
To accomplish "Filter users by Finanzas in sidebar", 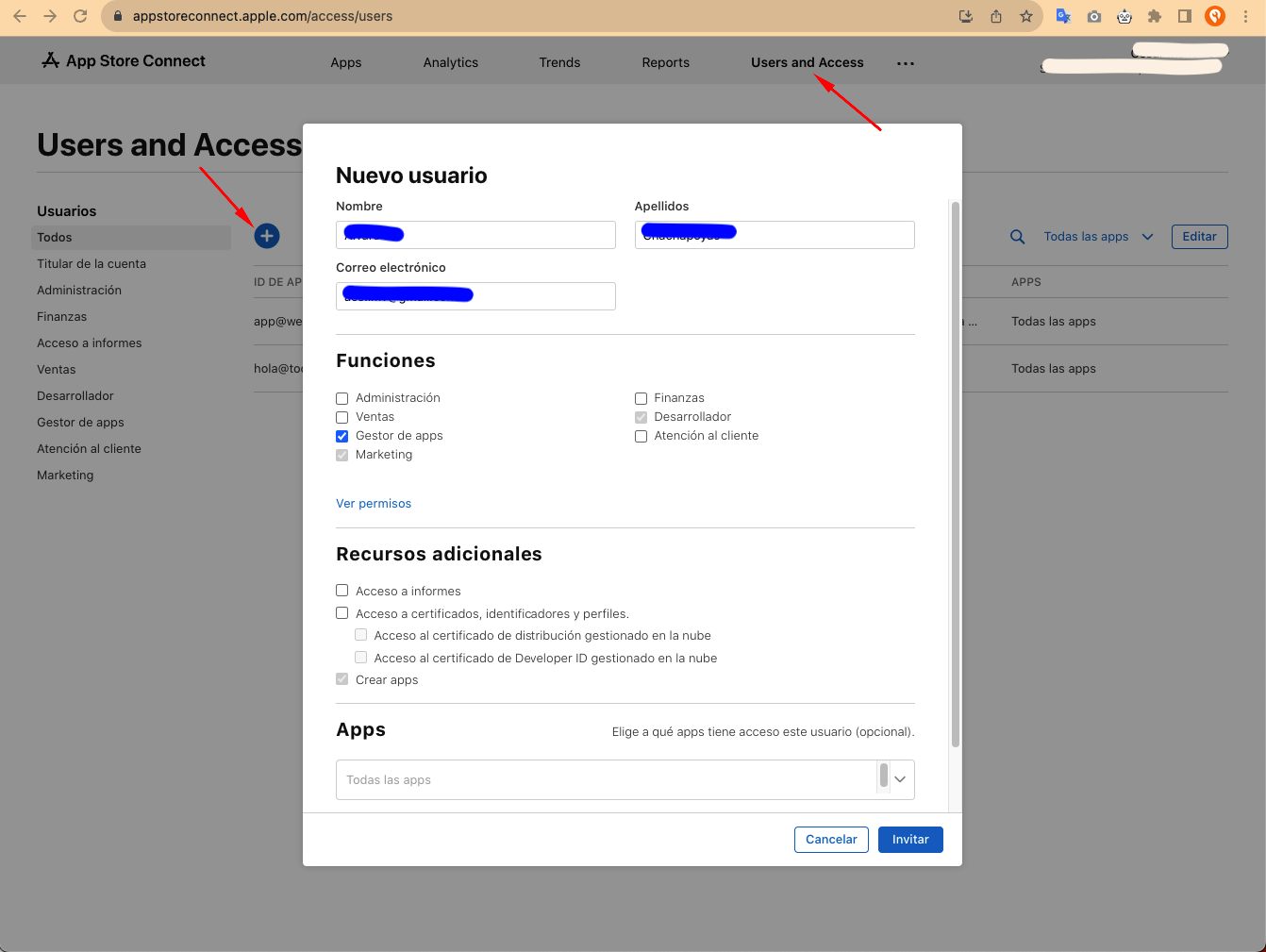I will [62, 317].
